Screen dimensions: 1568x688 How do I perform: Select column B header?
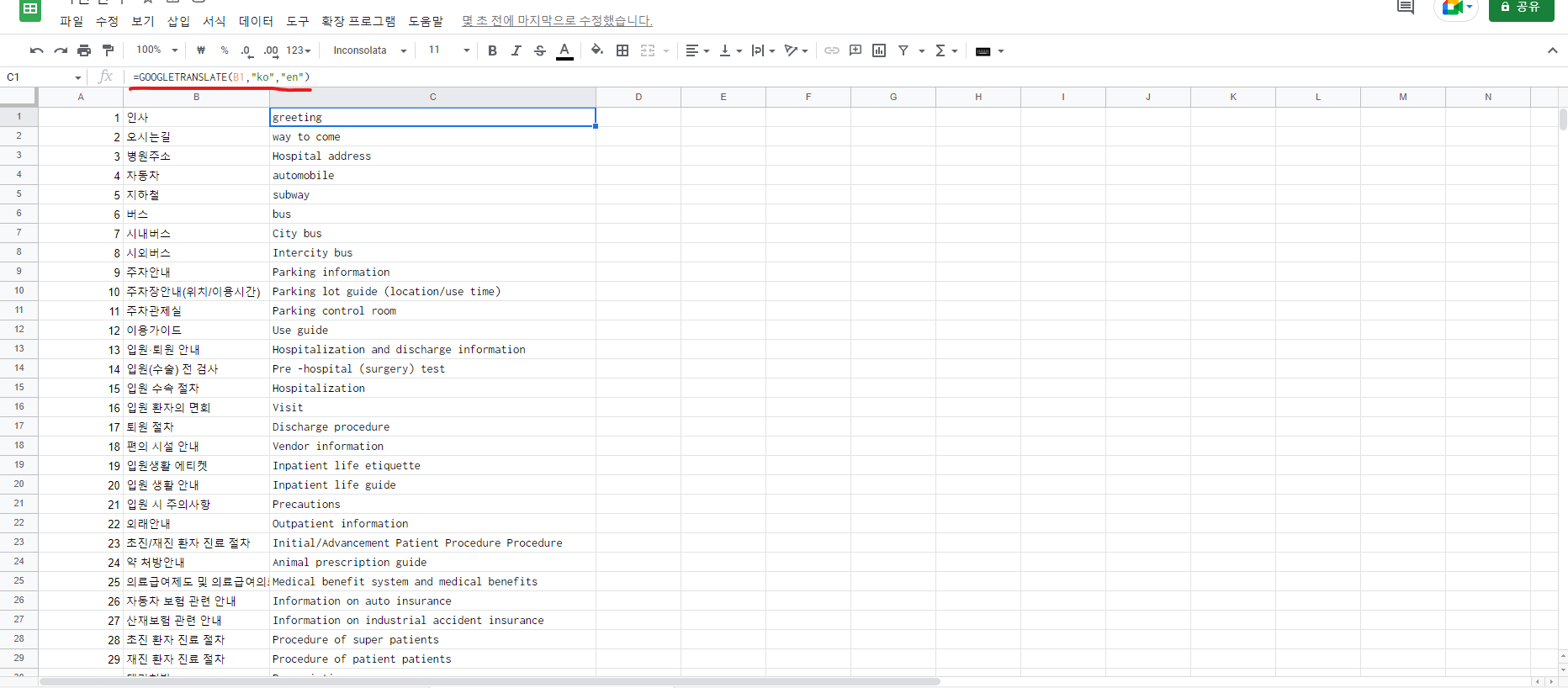point(196,97)
